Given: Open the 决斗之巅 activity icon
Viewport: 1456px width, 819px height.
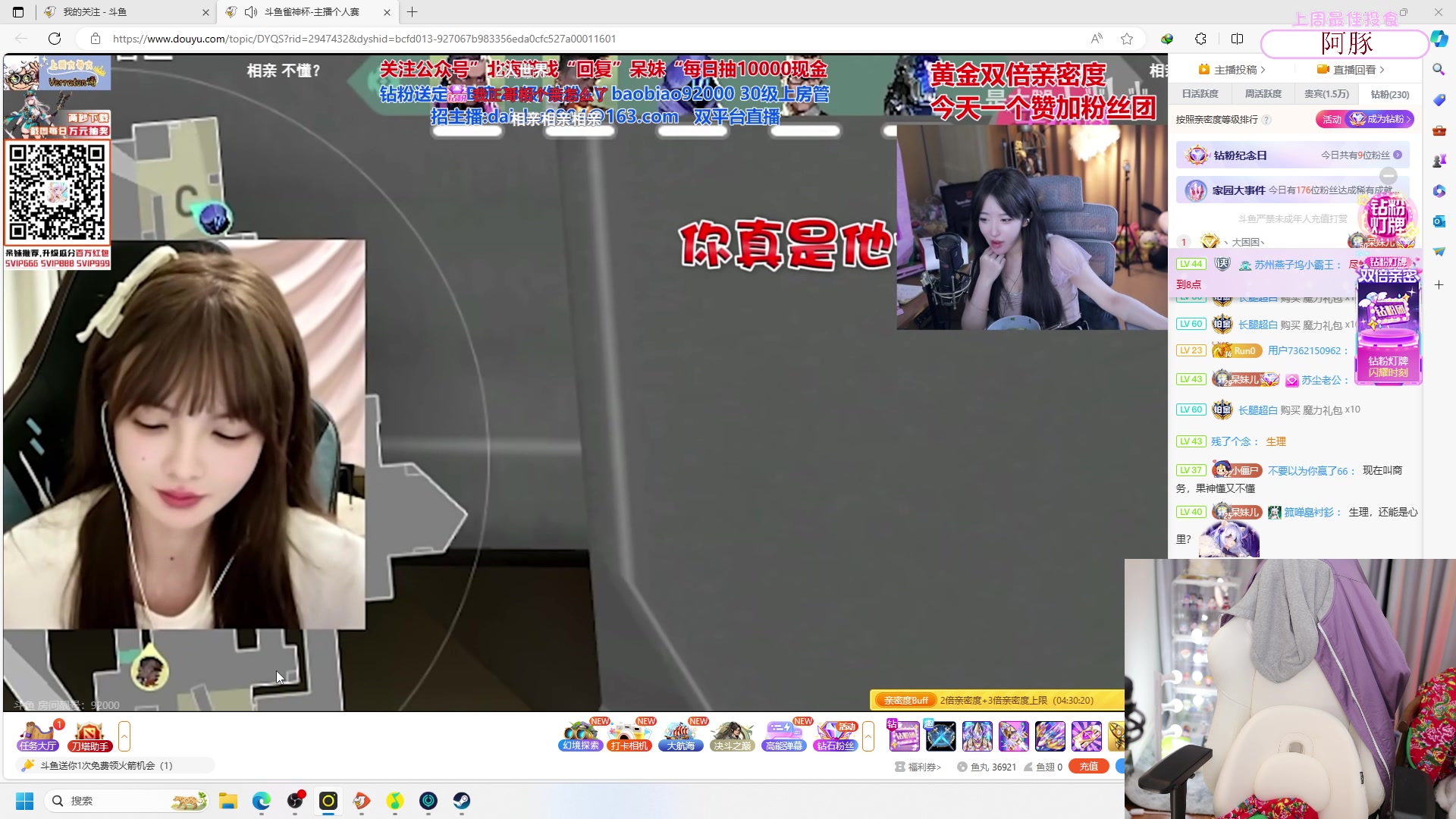Looking at the screenshot, I should coord(732,736).
